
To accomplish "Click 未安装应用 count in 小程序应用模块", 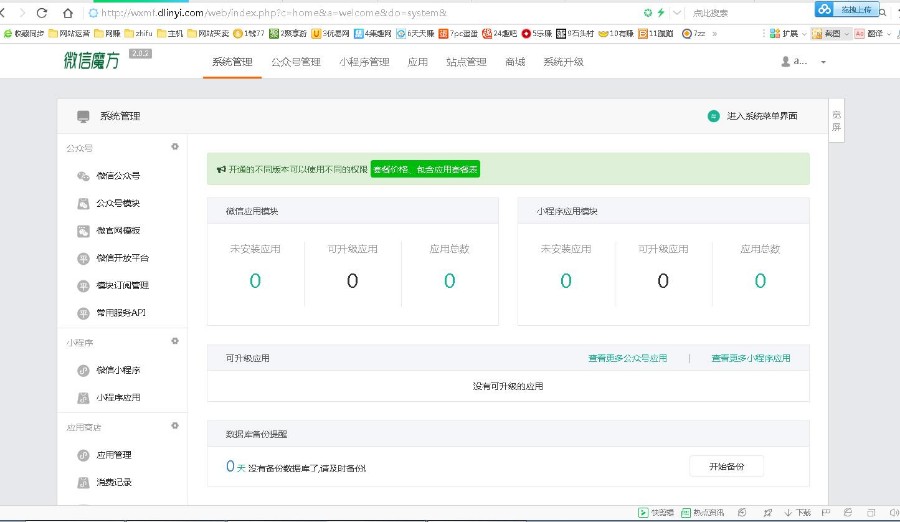I will 566,281.
